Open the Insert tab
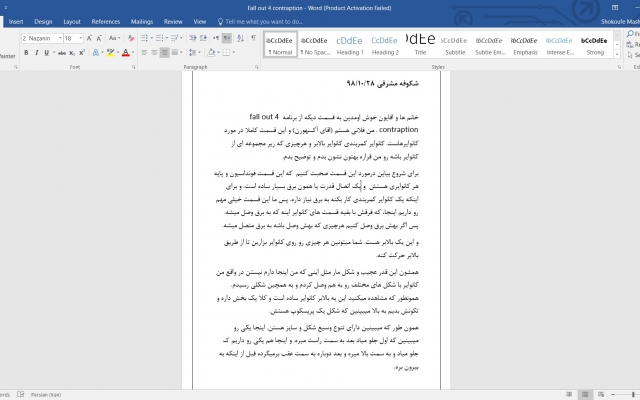 [16, 22]
